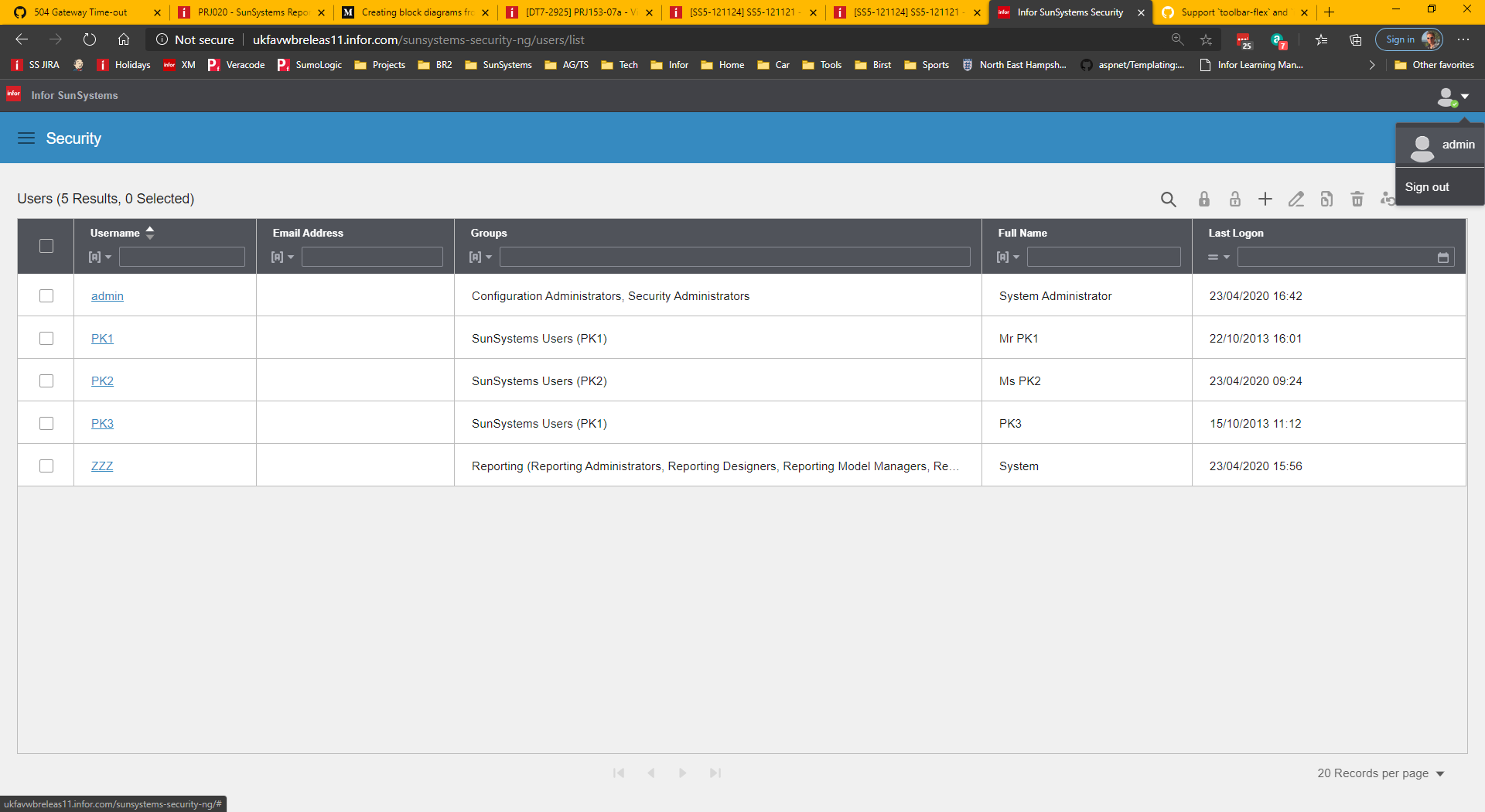Toggle the select-all users checkbox
Viewport: 1485px width, 812px height.
(46, 246)
